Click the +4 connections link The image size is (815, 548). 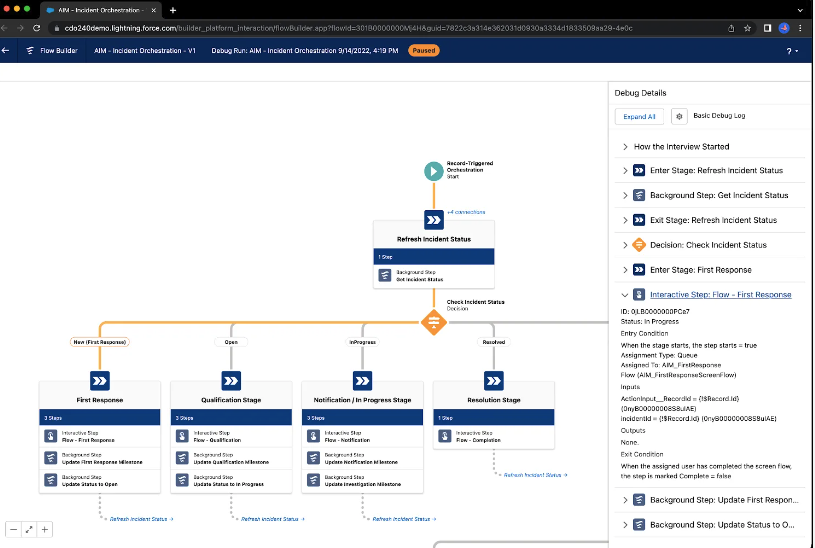[466, 212]
